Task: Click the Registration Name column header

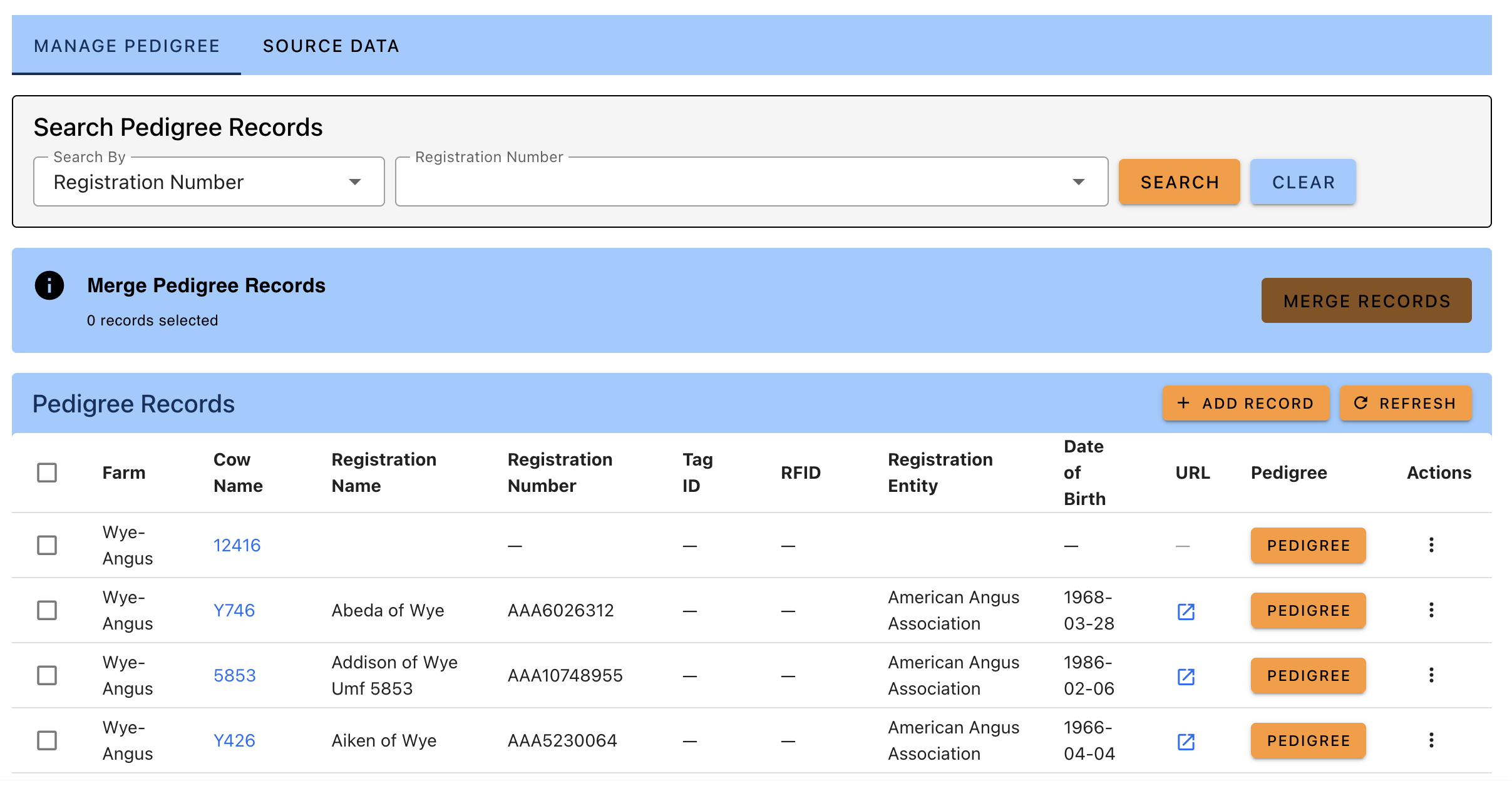Action: [x=384, y=472]
